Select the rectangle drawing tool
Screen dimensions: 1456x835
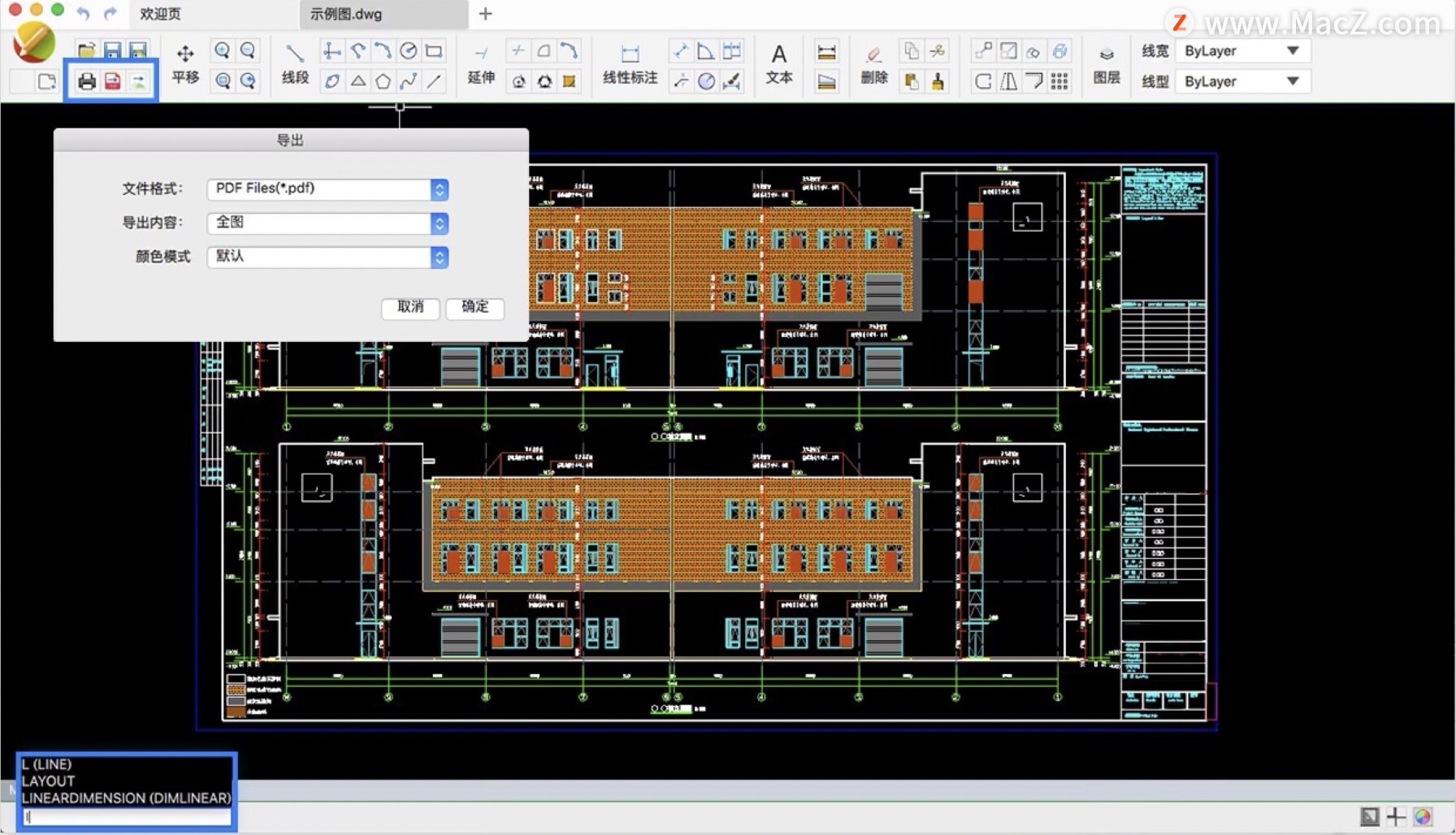tap(434, 51)
